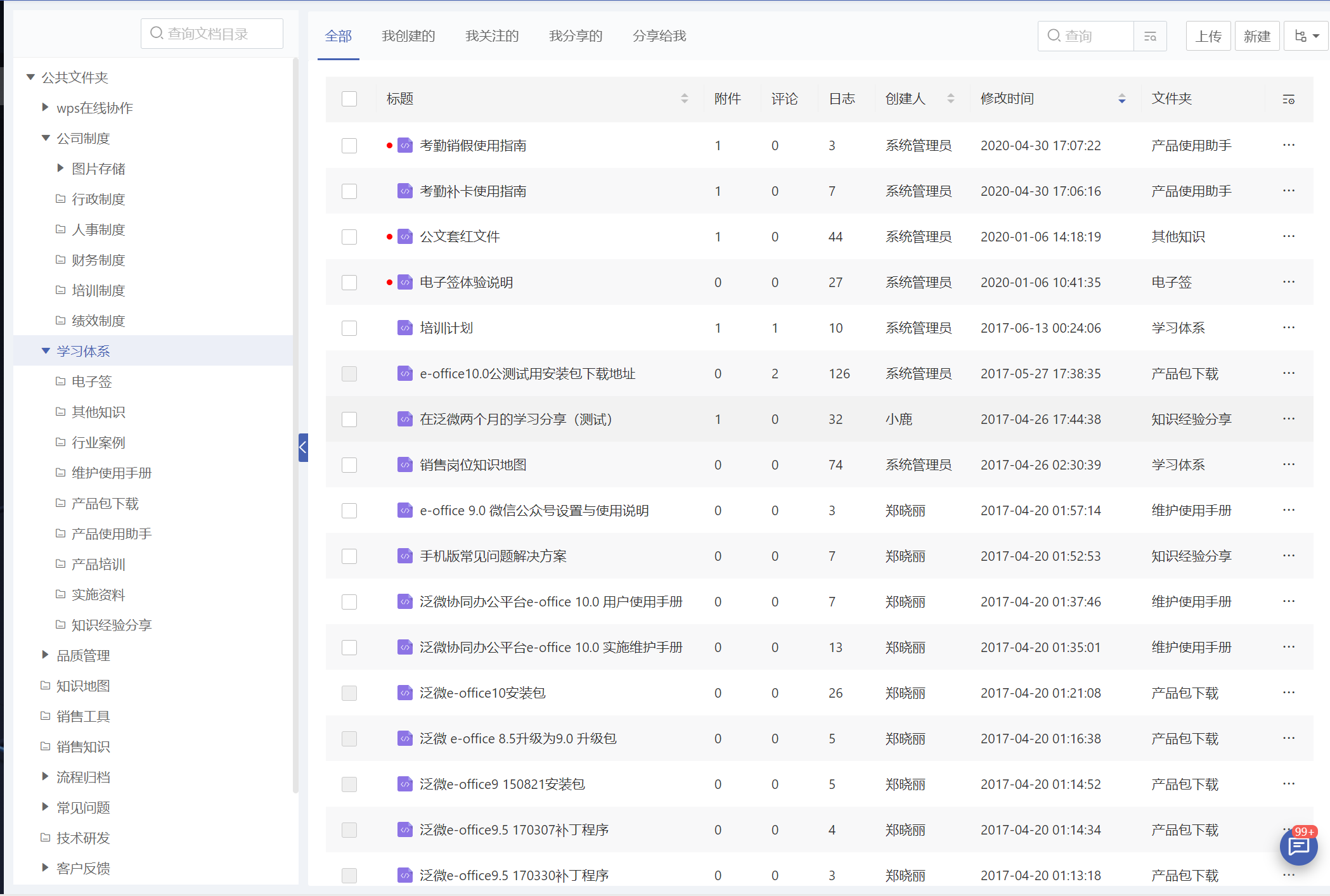This screenshot has height=896, width=1330.
Task: Open the chat messages bubble with 99+ badge
Action: [x=1298, y=846]
